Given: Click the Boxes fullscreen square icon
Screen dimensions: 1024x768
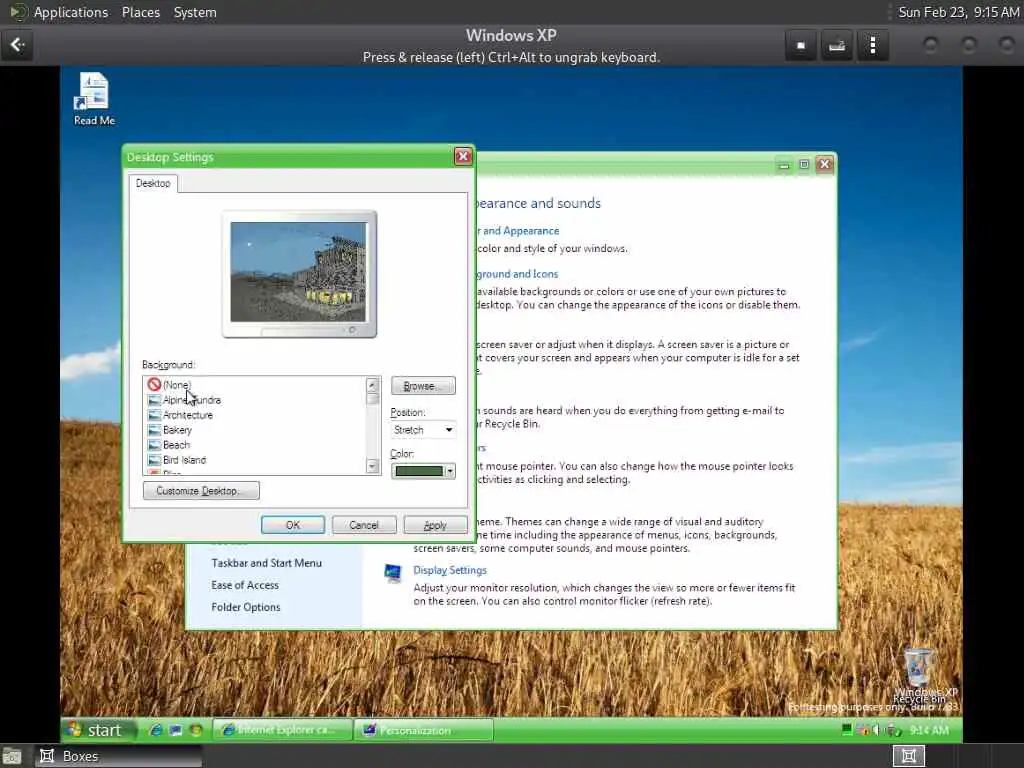Looking at the screenshot, I should [x=801, y=45].
